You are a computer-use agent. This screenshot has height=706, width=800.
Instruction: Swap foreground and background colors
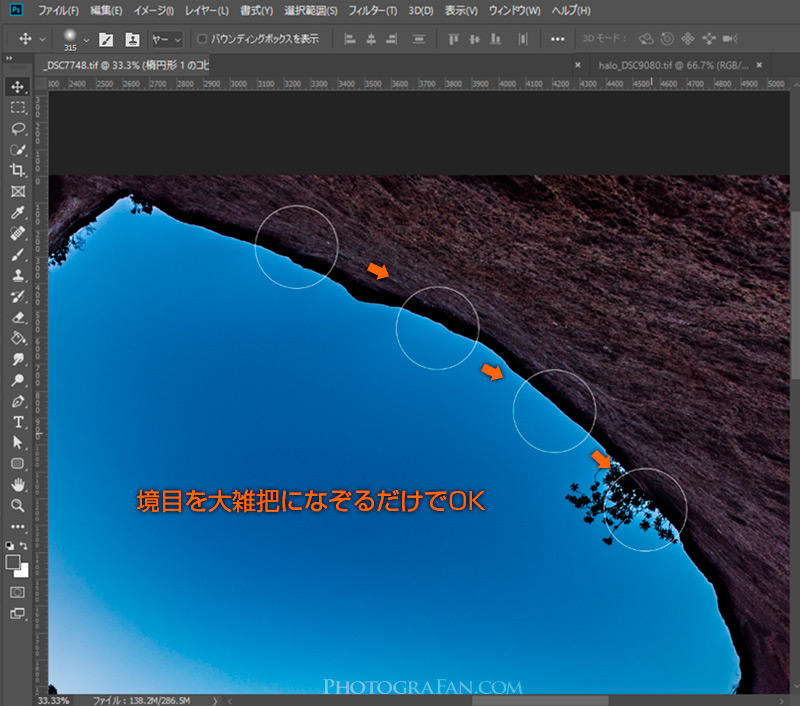click(23, 545)
